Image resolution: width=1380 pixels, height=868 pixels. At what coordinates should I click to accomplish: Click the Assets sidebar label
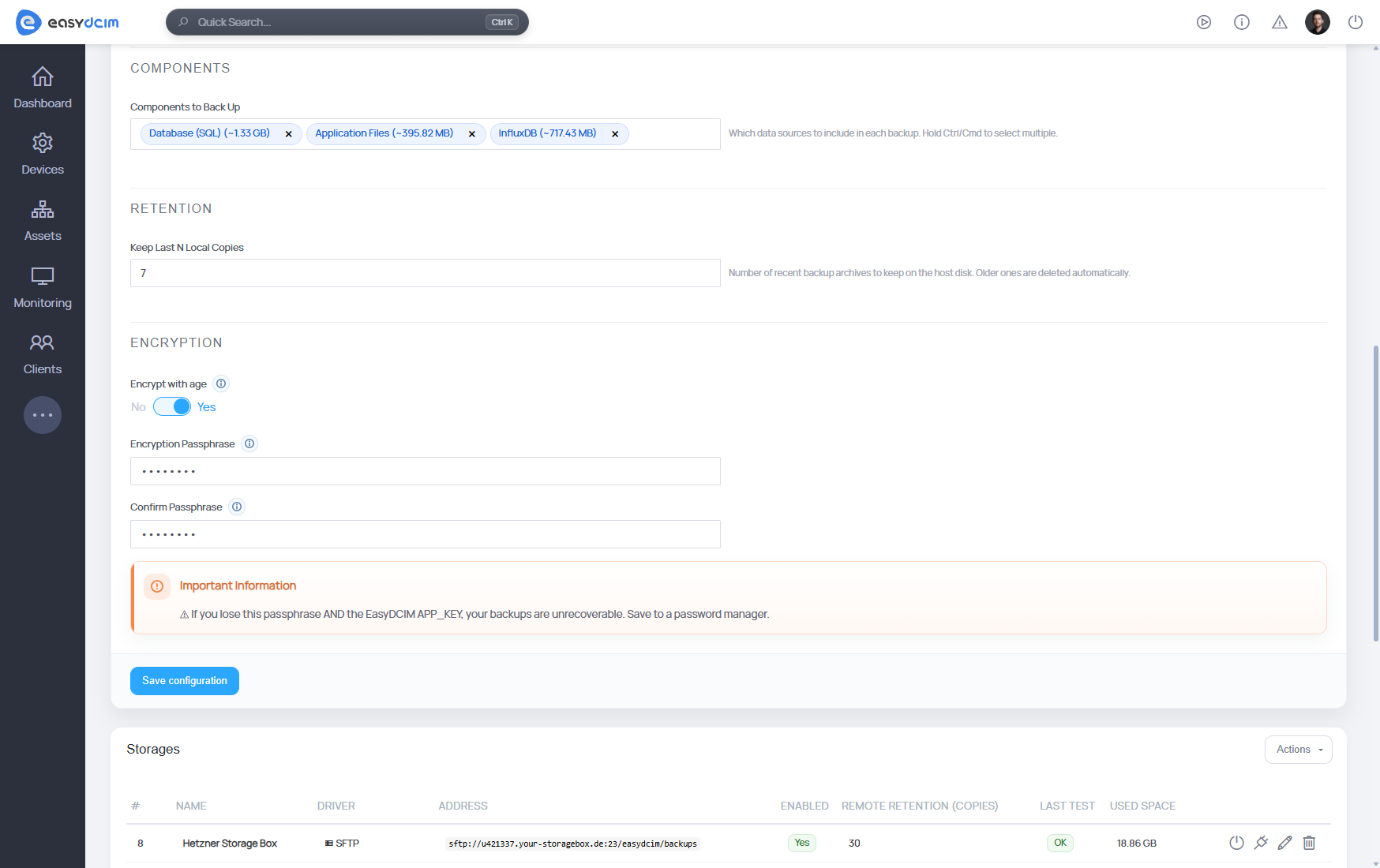click(x=43, y=236)
